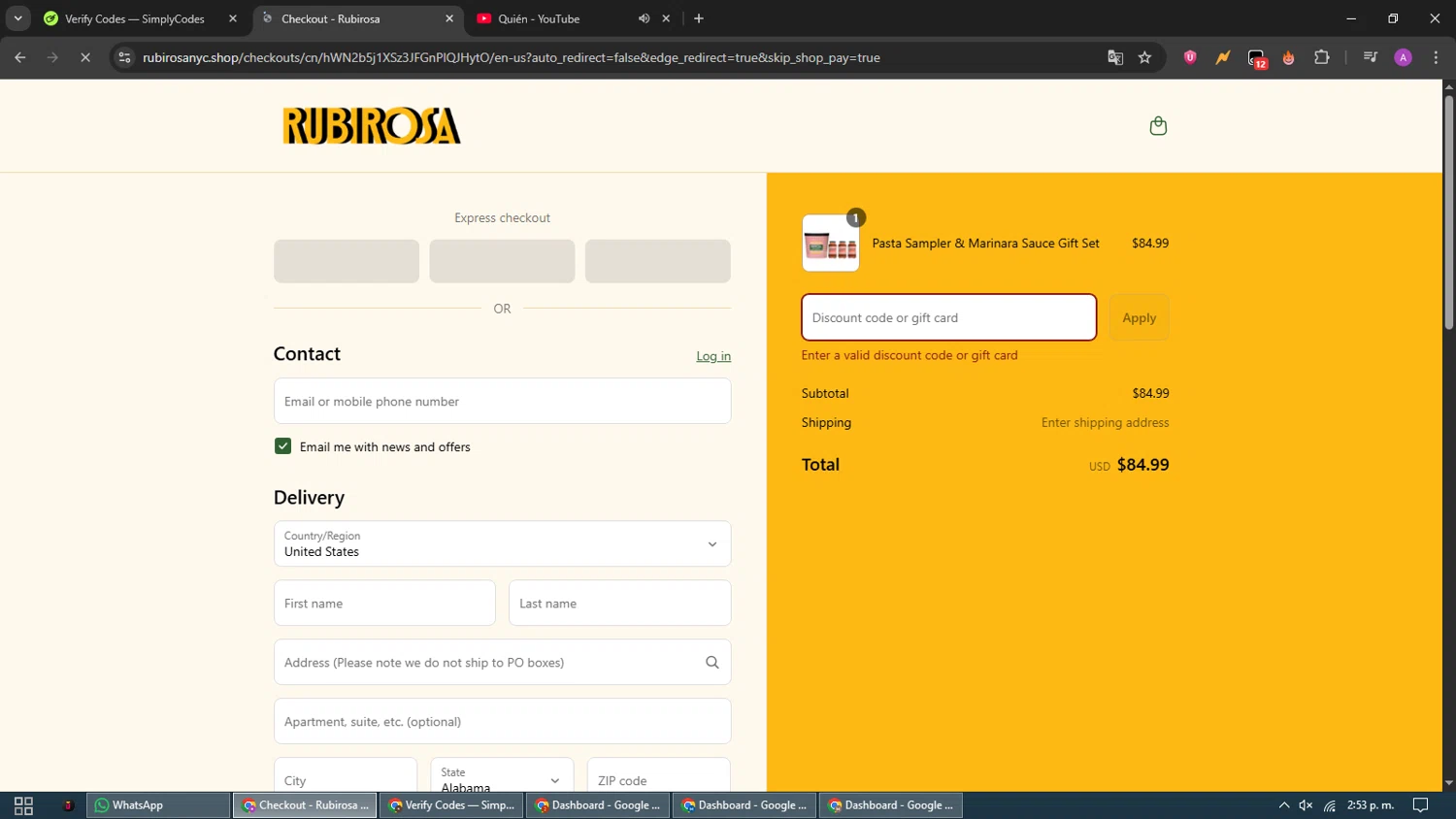Screen dimensions: 1456x819
Task: Click the page vertical scrollbar
Action: [1448, 211]
